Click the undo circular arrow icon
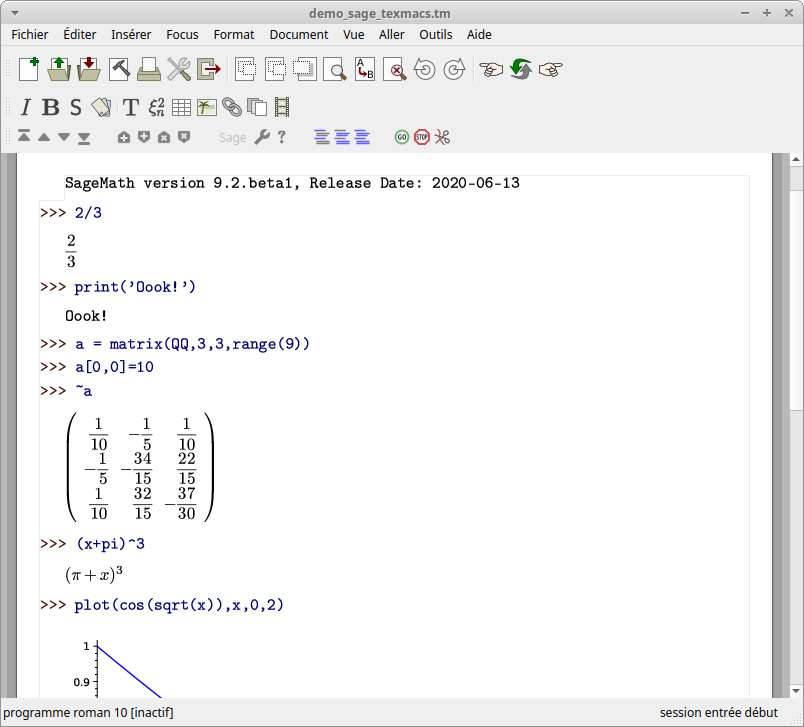 coord(424,70)
